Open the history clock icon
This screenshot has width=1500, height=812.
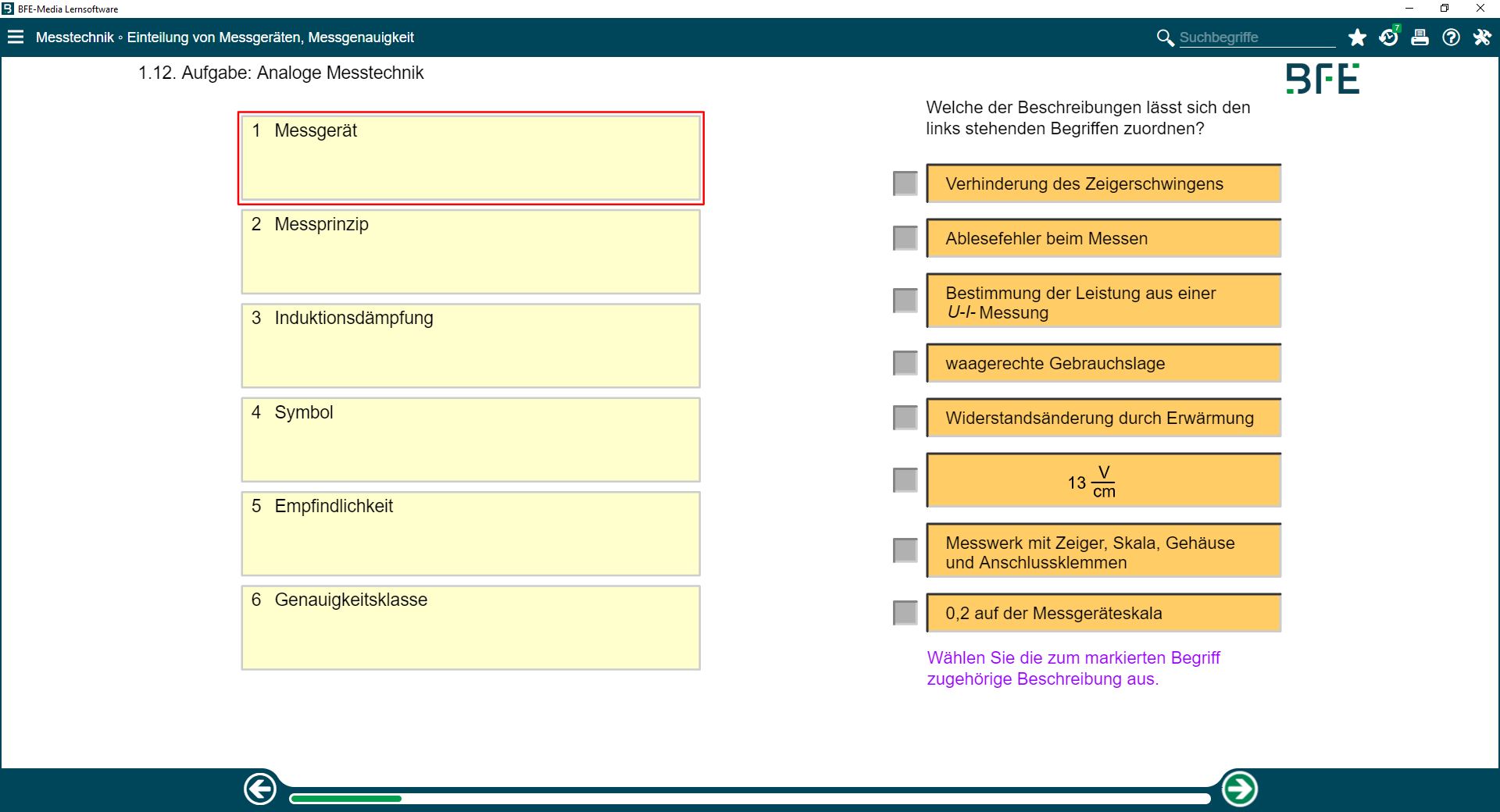coord(1388,37)
